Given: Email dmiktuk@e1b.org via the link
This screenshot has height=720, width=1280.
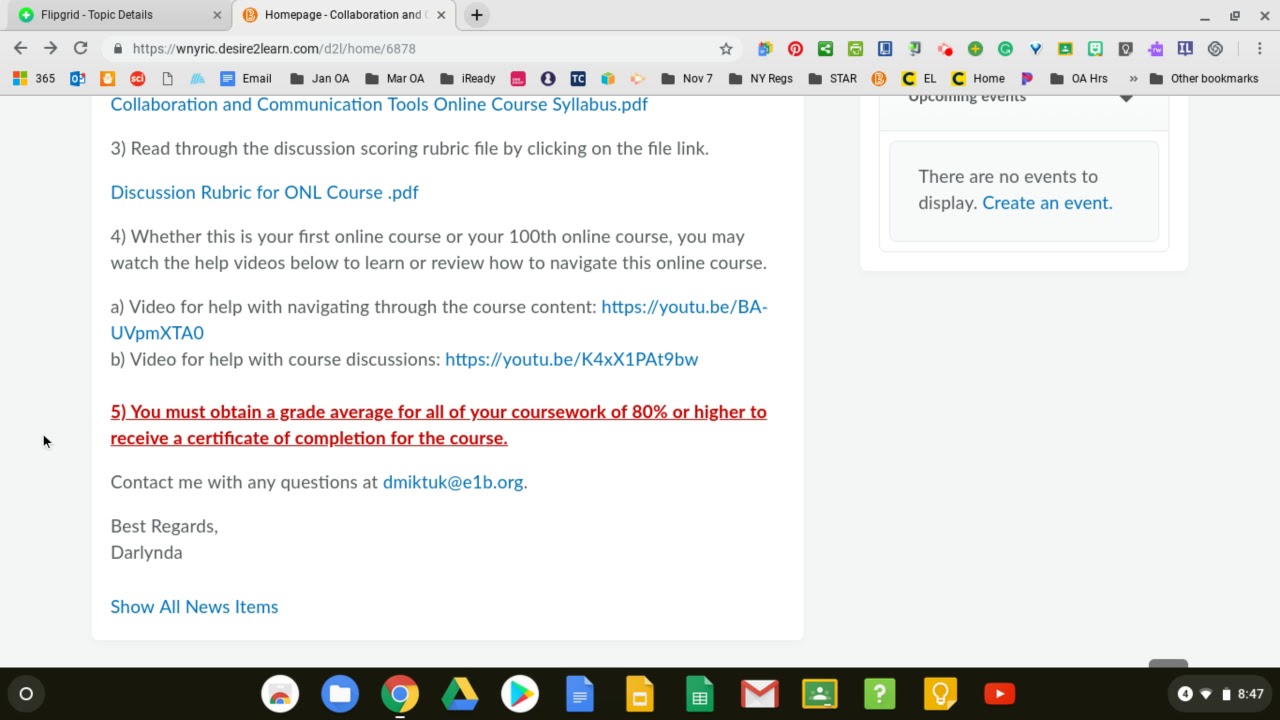Looking at the screenshot, I should [x=453, y=482].
